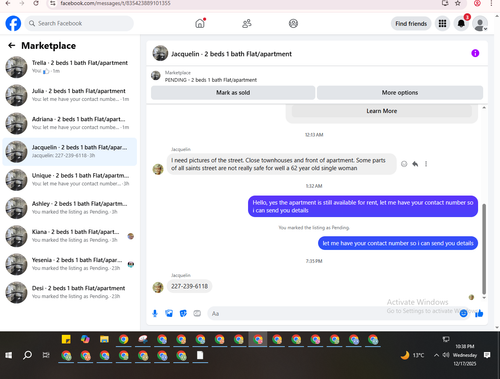The height and width of the screenshot is (379, 500).
Task: Open conversation information purple icon
Action: [x=475, y=53]
